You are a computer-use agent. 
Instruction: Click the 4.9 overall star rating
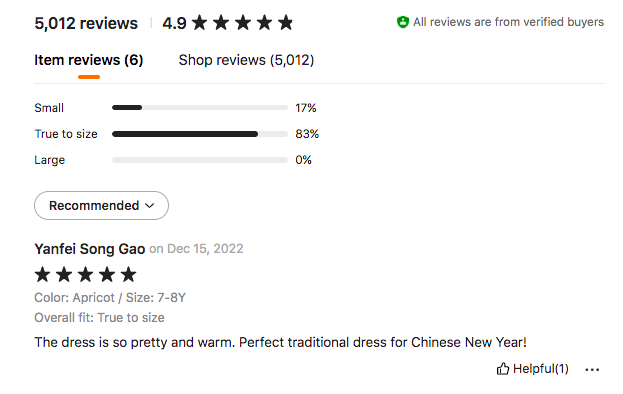pyautogui.click(x=228, y=23)
